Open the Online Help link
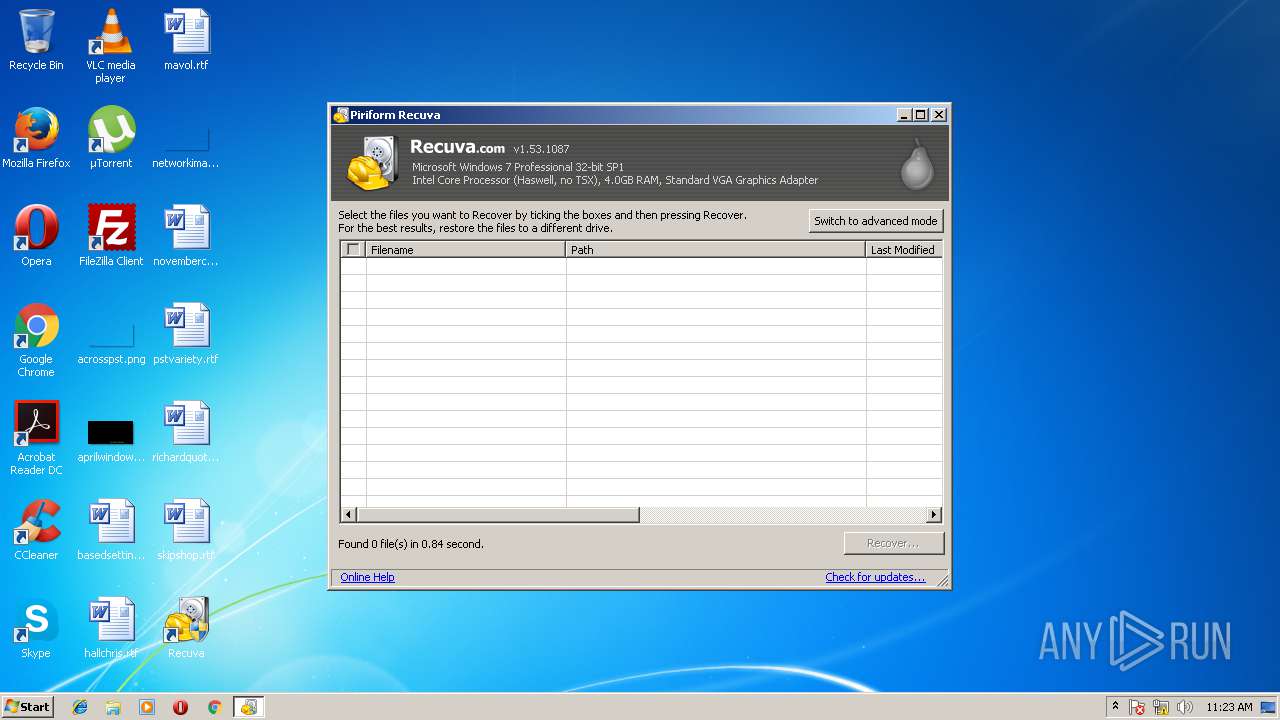This screenshot has height=720, width=1280. (367, 577)
